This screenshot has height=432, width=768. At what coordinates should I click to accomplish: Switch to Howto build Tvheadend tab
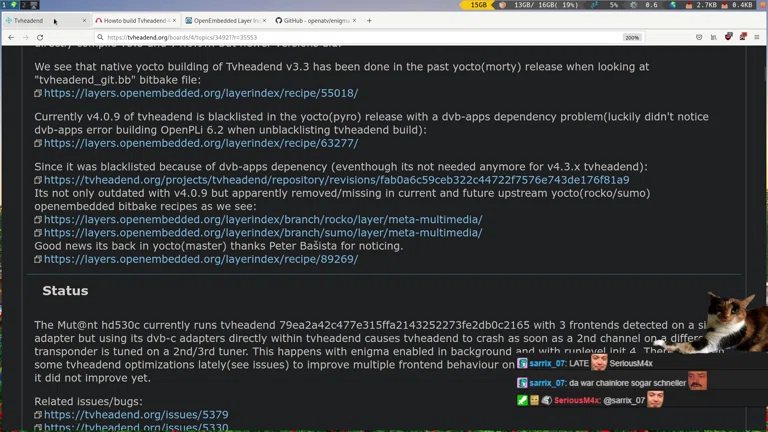(x=135, y=20)
